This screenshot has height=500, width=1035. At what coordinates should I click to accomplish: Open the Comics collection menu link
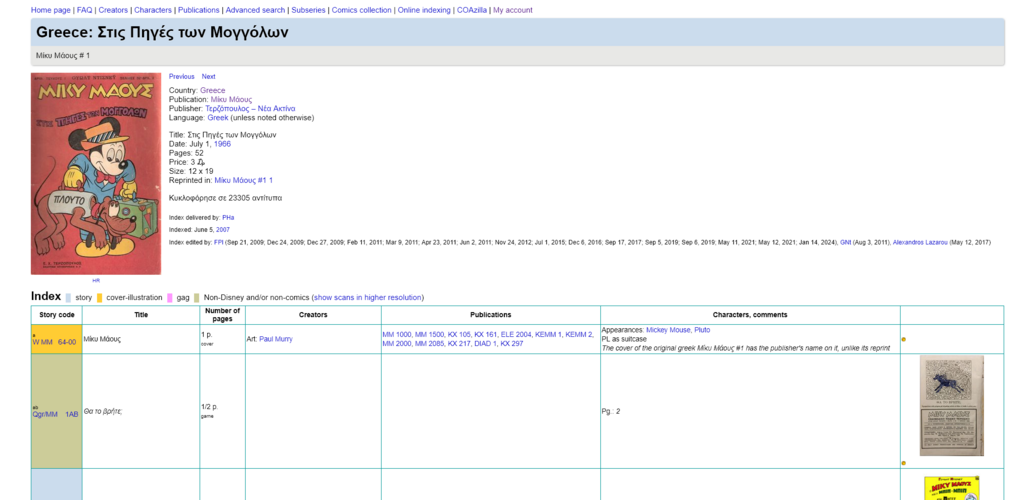362,10
